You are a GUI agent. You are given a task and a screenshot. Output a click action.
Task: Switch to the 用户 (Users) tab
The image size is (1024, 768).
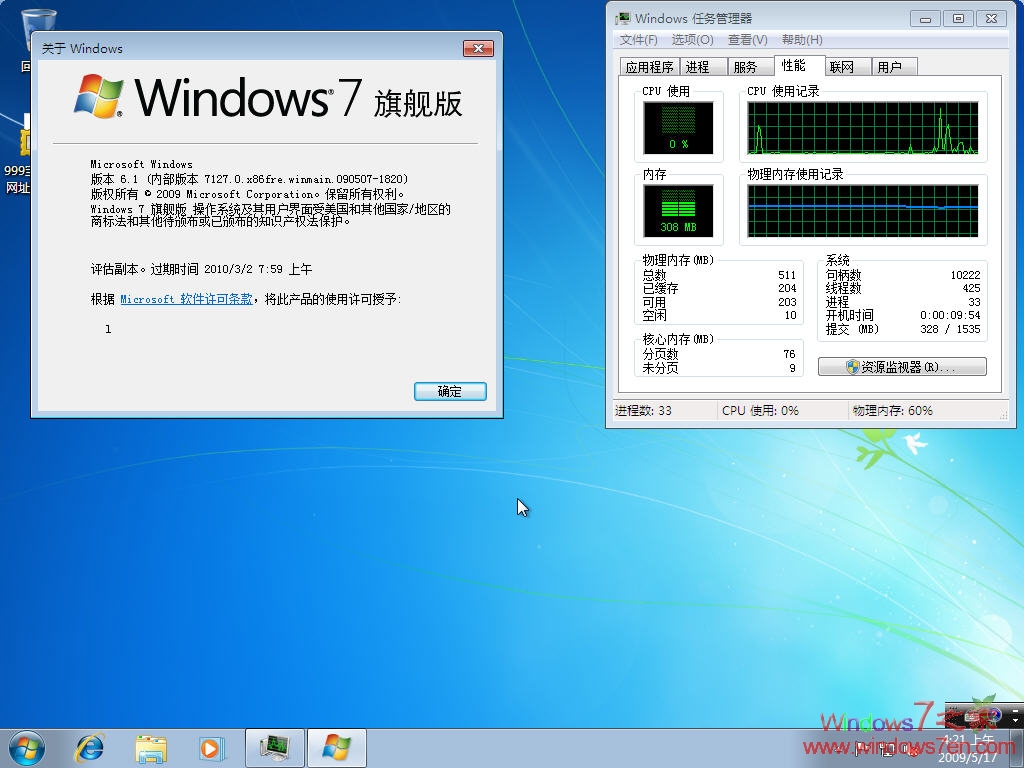893,66
